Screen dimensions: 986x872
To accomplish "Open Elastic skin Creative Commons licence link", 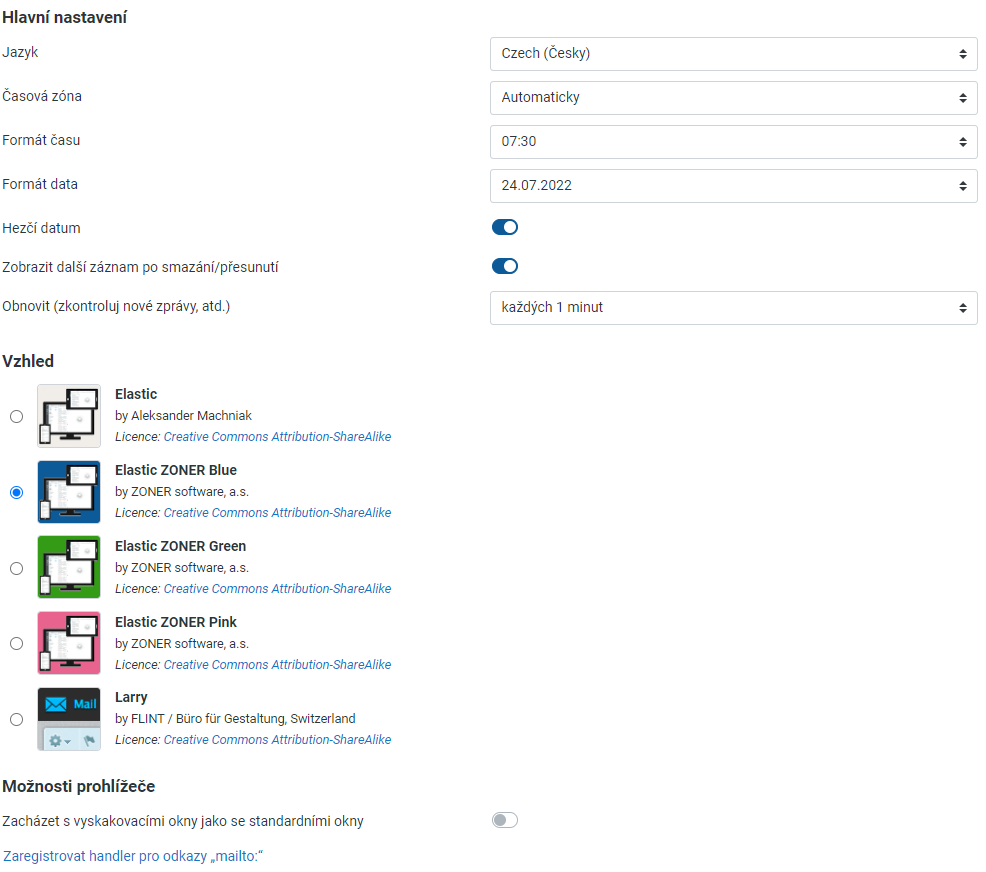I will (x=277, y=436).
